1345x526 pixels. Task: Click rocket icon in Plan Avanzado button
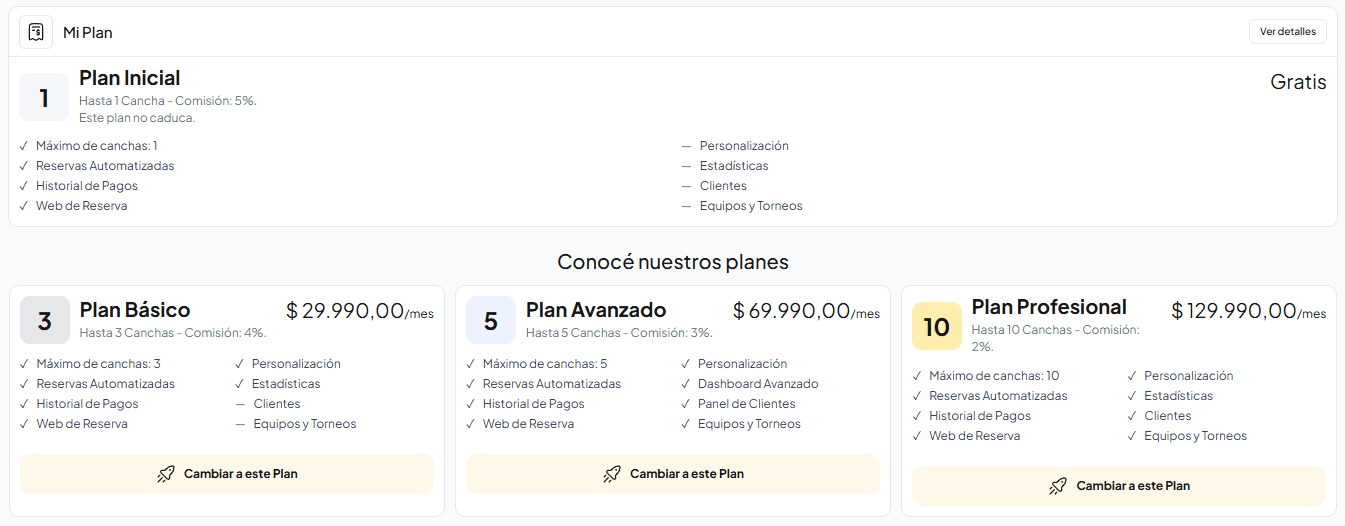coord(612,474)
